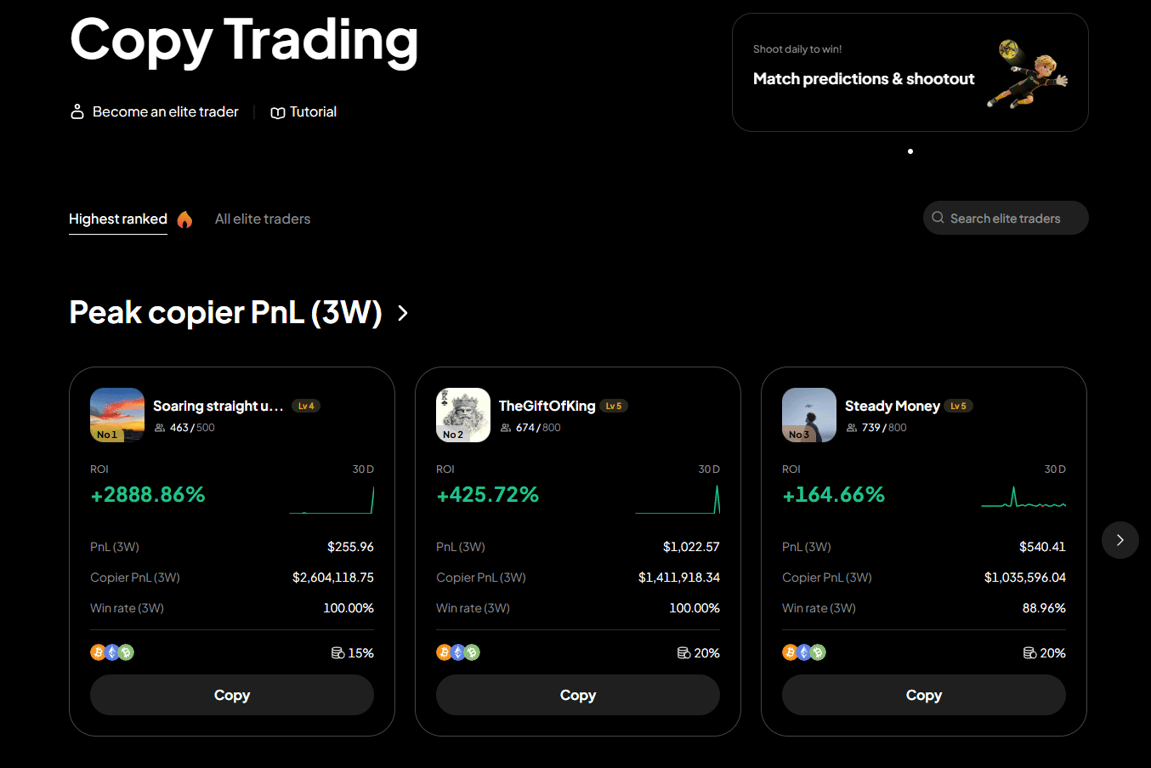The image size is (1151, 768).
Task: Click the BNB coin icon on Steady Money
Action: click(818, 651)
